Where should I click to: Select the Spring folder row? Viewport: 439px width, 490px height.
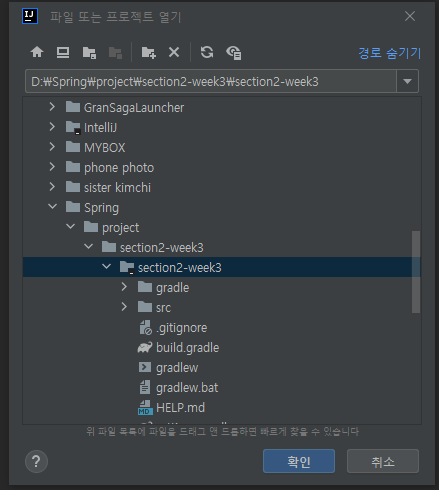(x=222, y=207)
